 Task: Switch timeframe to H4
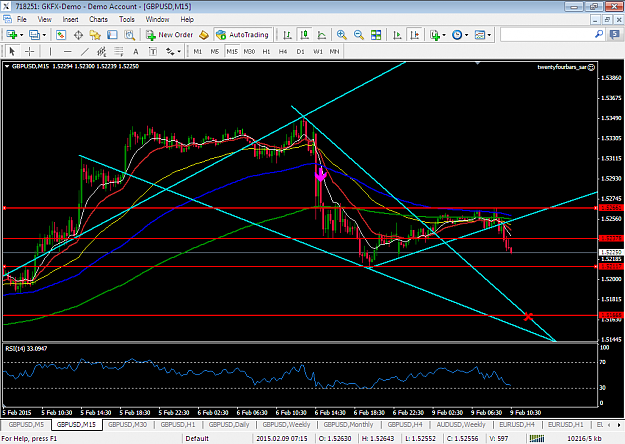(x=283, y=51)
